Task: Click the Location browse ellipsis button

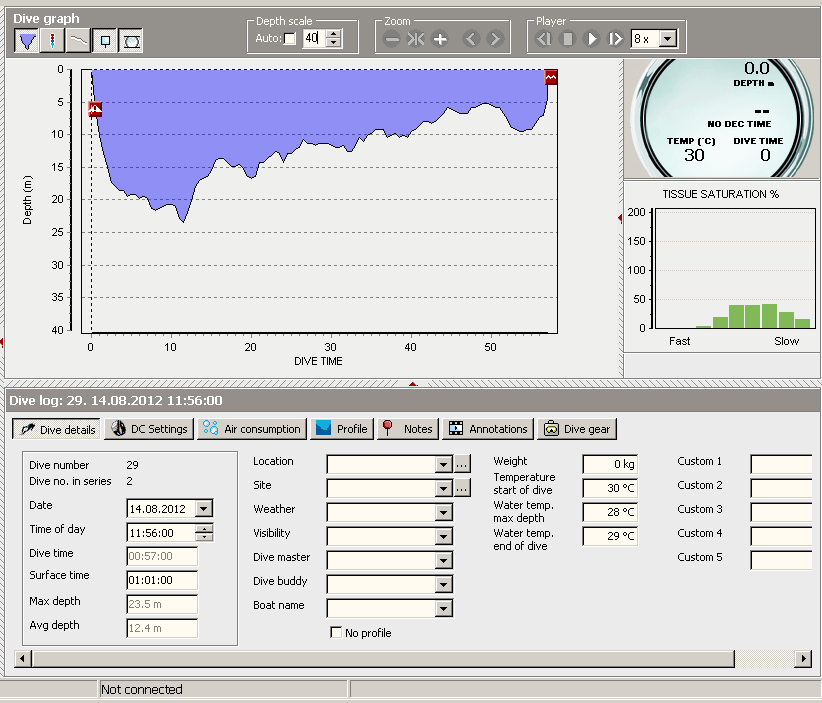Action: [462, 464]
